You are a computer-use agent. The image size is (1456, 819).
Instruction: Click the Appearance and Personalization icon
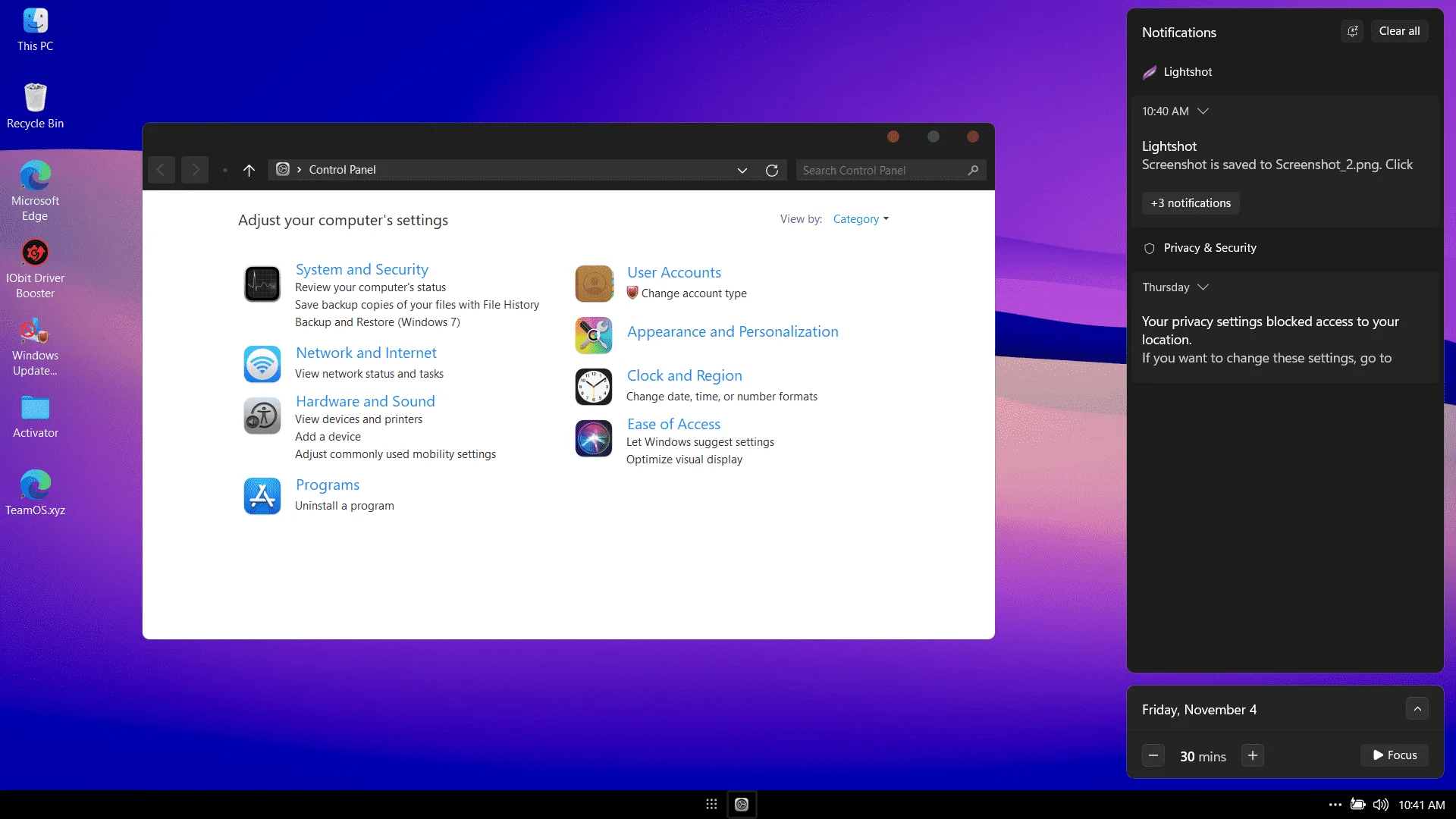[594, 335]
